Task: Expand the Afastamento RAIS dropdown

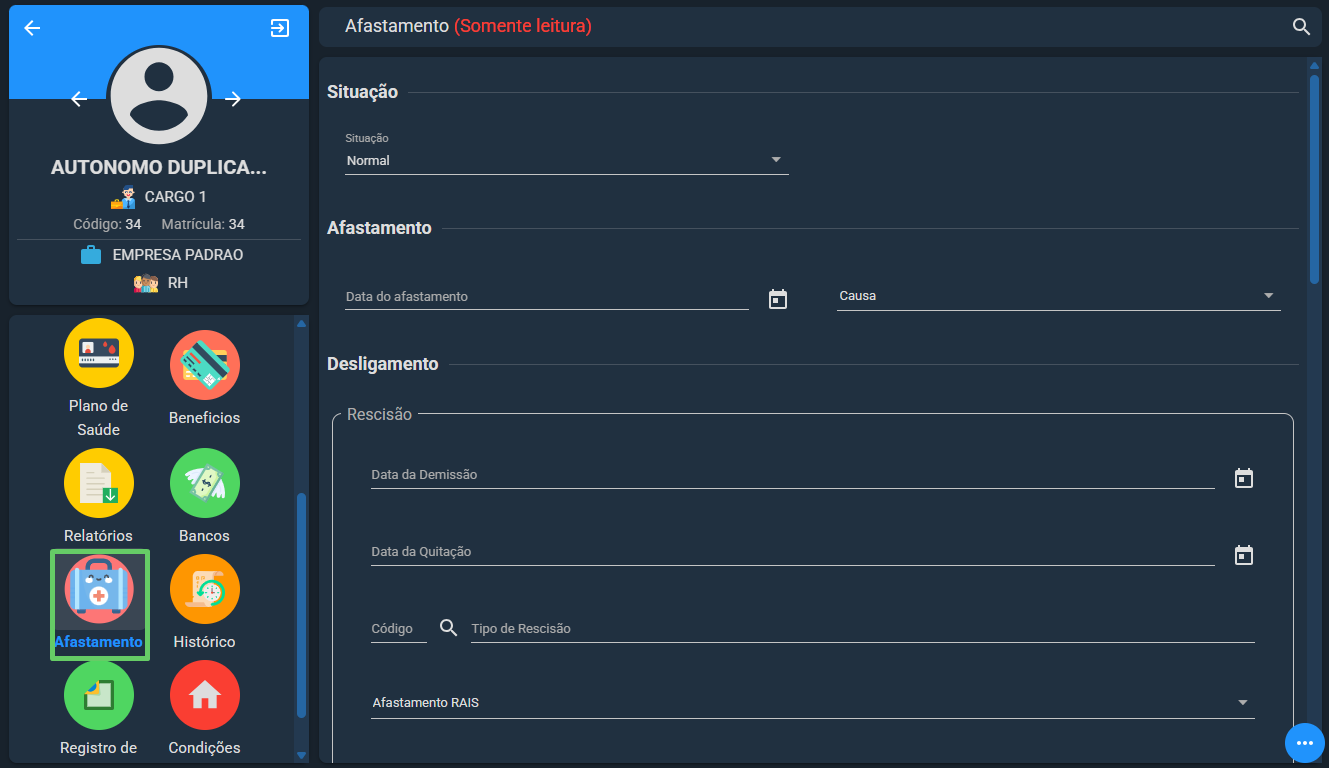Action: tap(813, 703)
